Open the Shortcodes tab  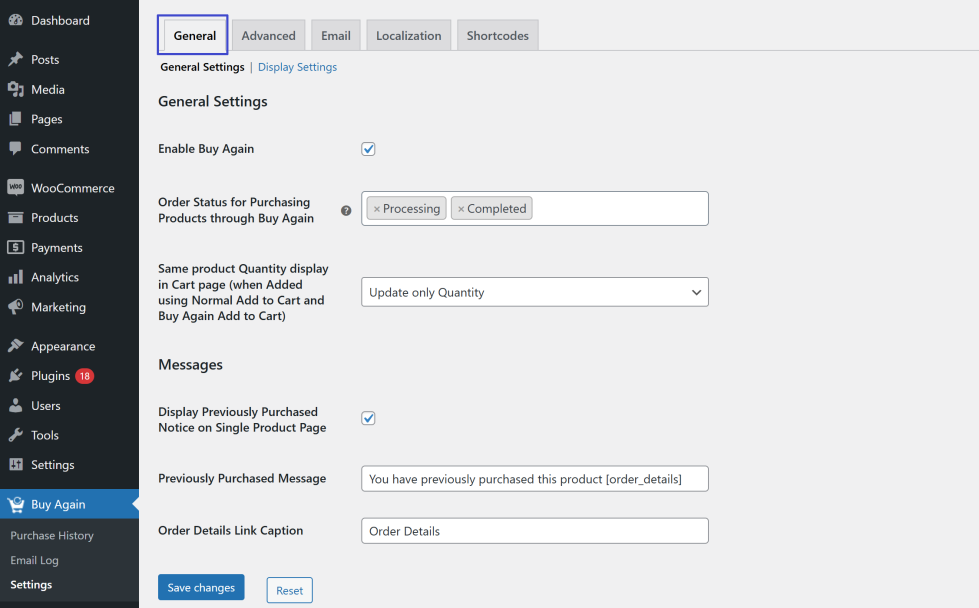[x=497, y=36]
